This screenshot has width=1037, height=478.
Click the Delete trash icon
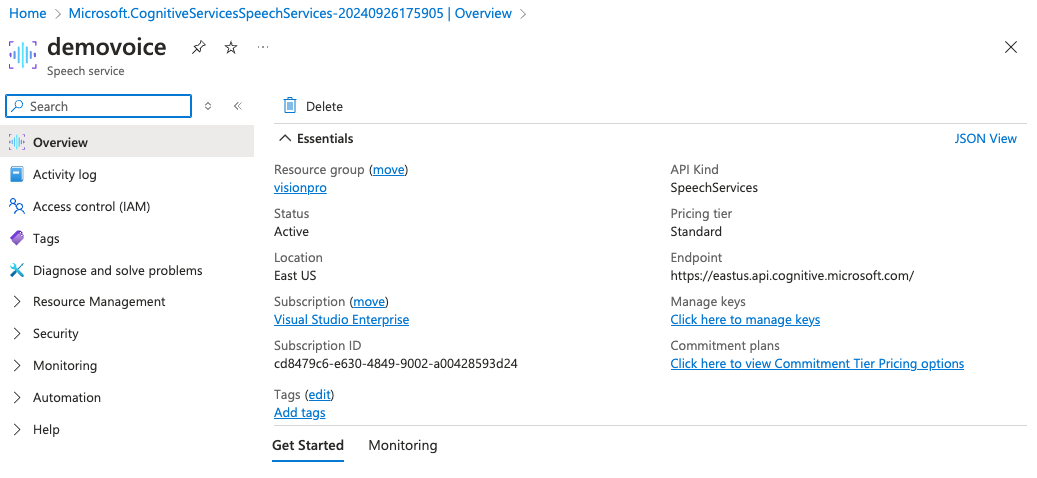click(x=290, y=106)
